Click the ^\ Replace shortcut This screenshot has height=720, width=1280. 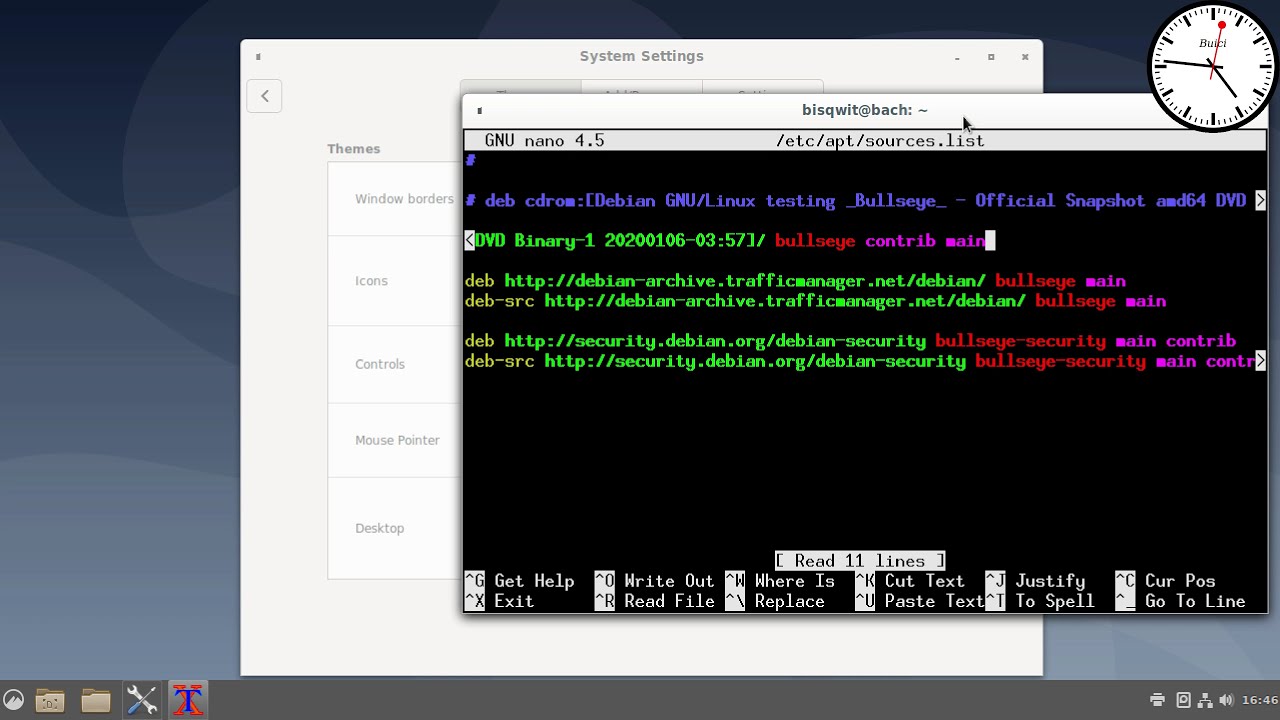(775, 601)
